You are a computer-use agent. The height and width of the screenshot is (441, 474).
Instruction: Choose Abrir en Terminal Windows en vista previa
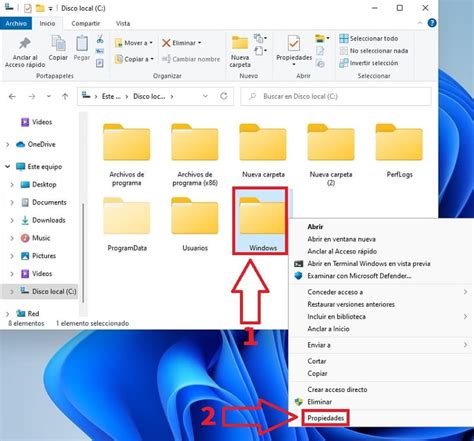[369, 264]
